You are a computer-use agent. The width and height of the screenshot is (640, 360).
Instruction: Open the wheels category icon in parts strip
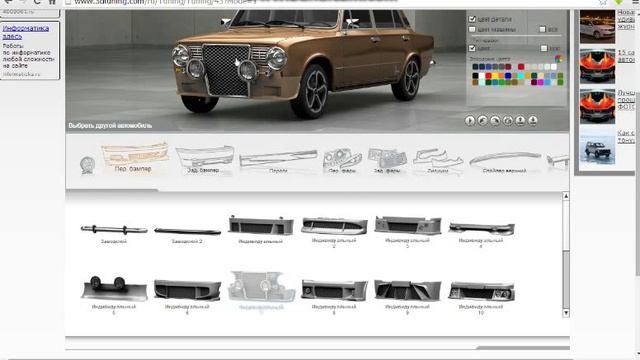pyautogui.click(x=87, y=165)
